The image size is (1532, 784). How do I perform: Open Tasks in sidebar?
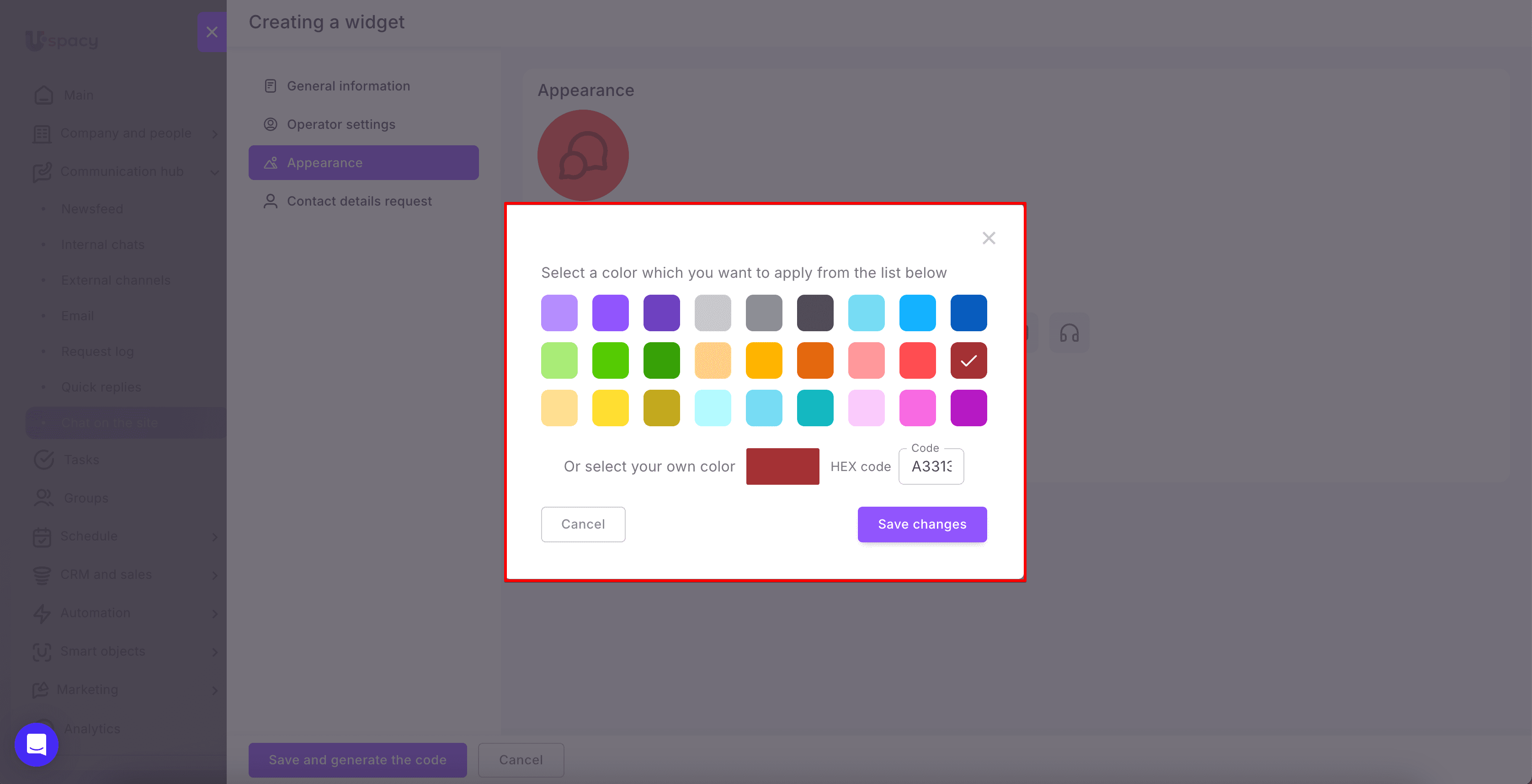(81, 460)
